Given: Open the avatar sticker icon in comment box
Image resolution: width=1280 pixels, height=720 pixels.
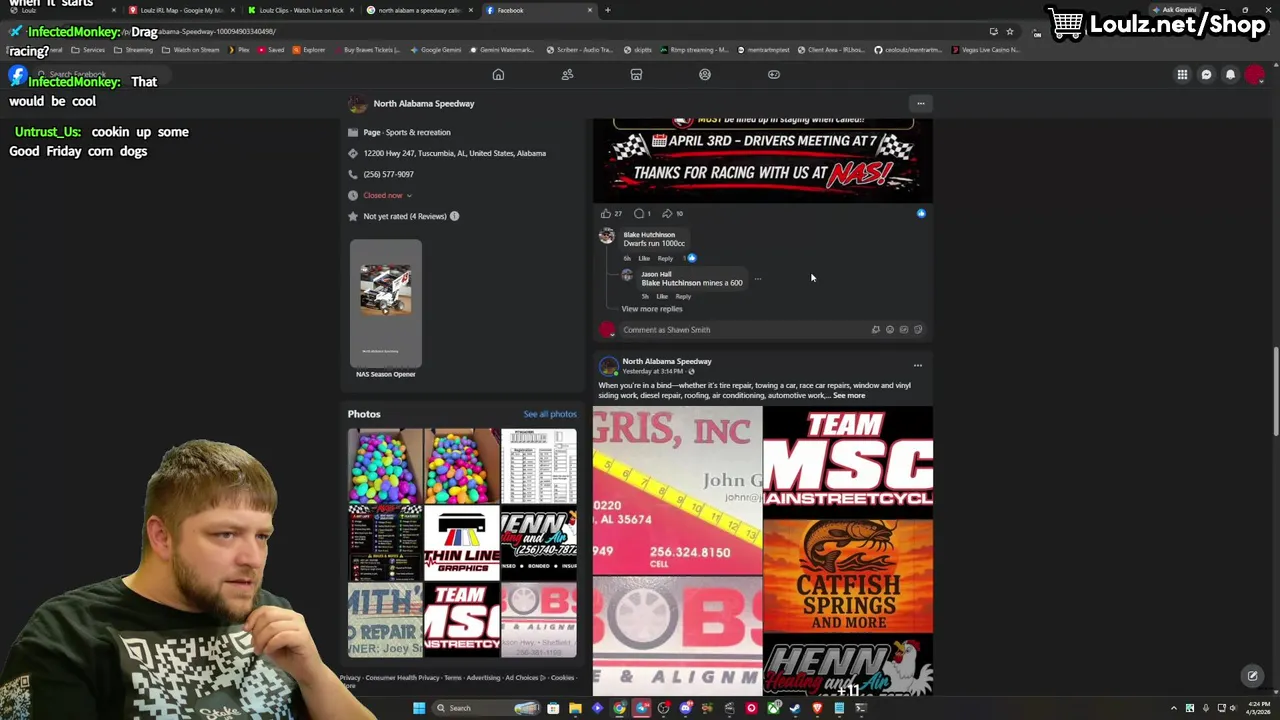Looking at the screenshot, I should [x=875, y=329].
